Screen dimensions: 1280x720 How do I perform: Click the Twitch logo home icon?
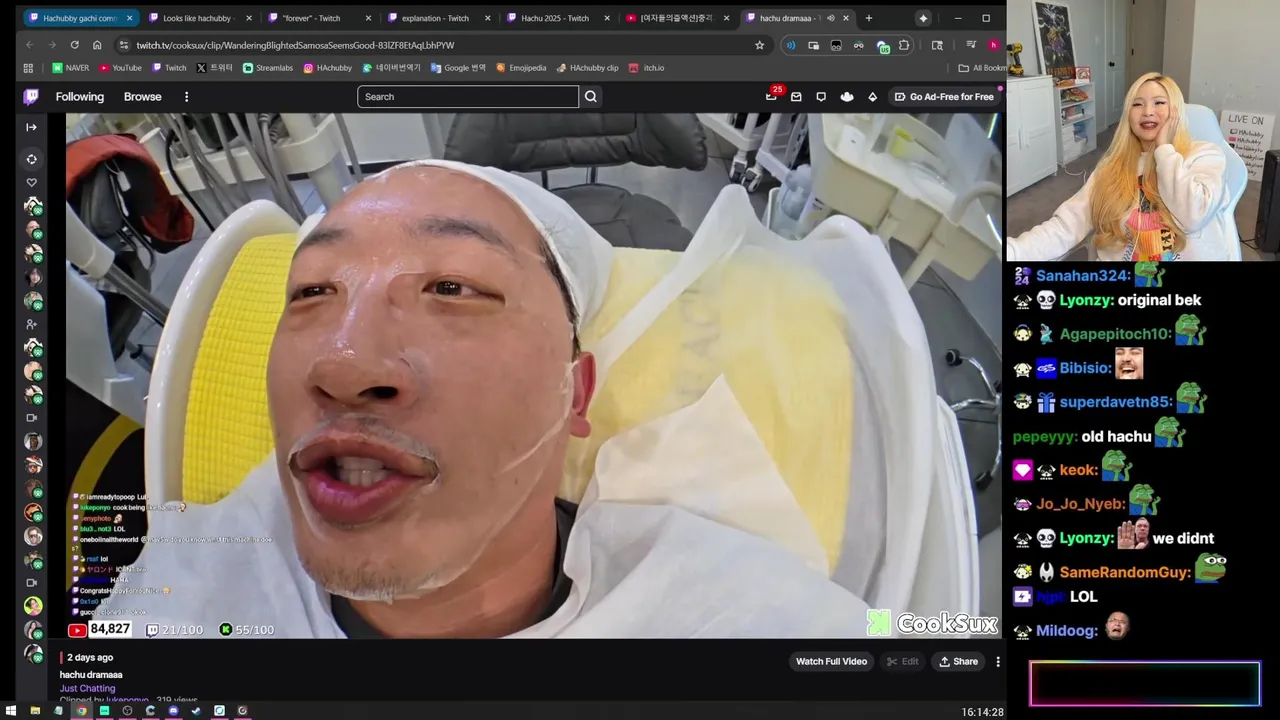coord(31,97)
